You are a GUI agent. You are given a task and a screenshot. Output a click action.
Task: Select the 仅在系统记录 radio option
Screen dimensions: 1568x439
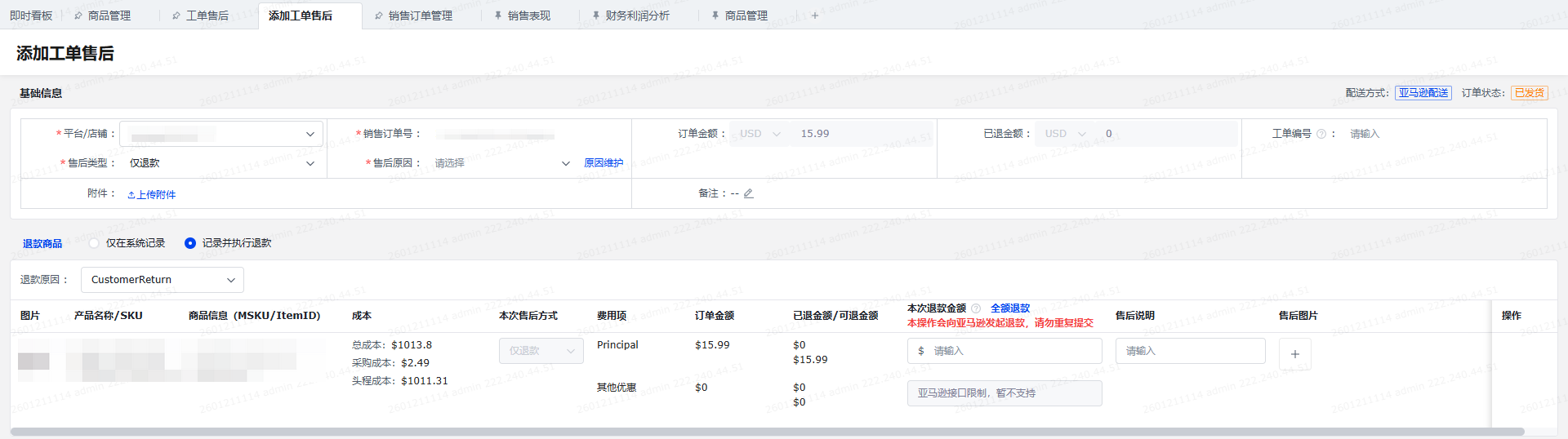point(95,243)
